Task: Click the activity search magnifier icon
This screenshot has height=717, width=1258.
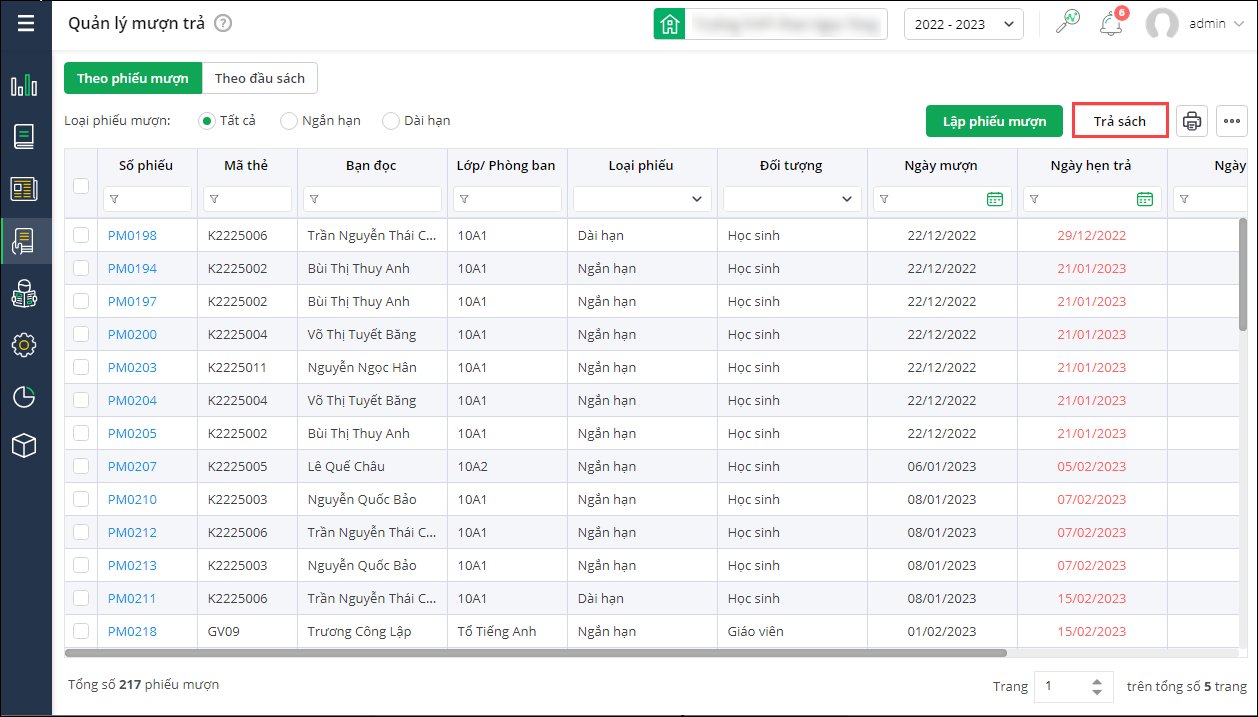Action: (x=1068, y=23)
